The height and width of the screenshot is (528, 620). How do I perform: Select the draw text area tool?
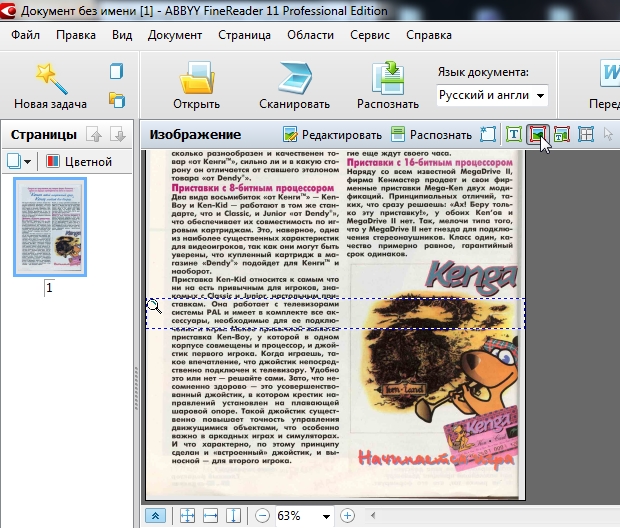514,134
